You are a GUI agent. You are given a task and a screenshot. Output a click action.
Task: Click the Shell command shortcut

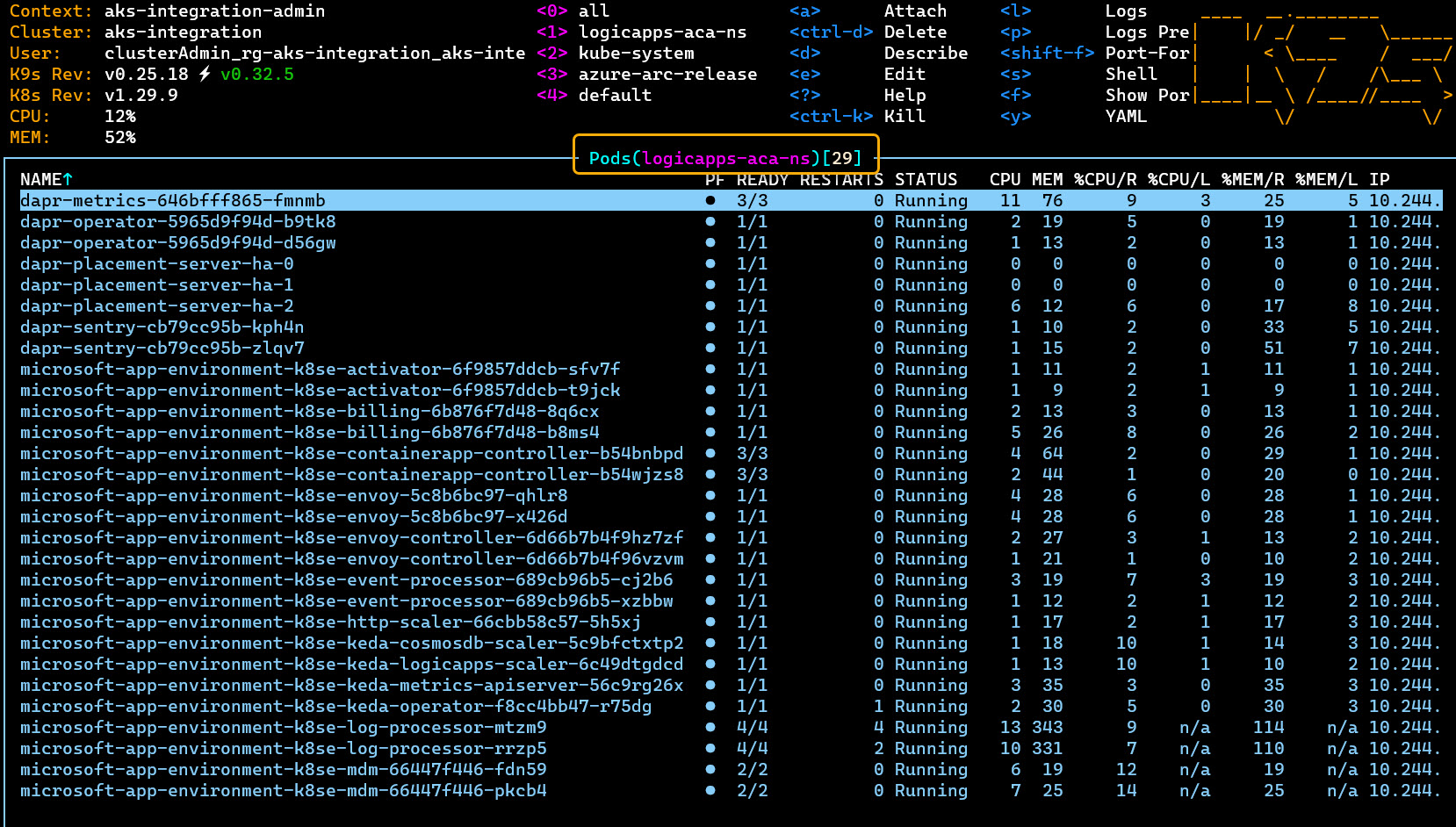coord(1131,75)
